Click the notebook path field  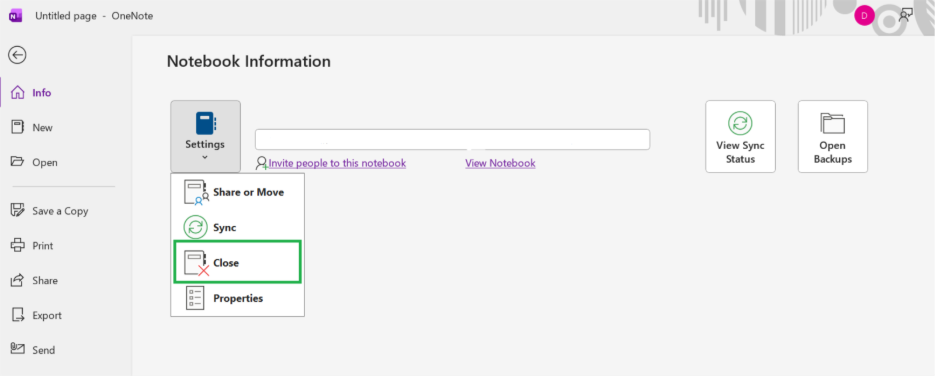pos(452,140)
